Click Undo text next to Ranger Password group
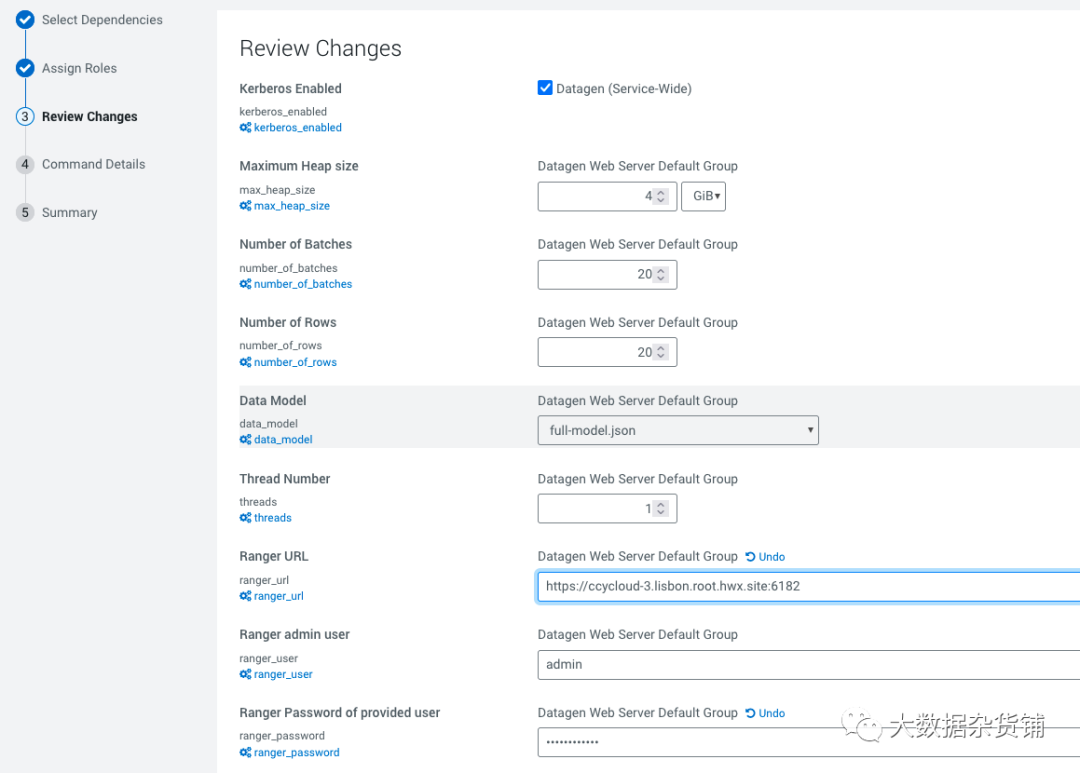Image resolution: width=1080 pixels, height=773 pixels. [771, 713]
